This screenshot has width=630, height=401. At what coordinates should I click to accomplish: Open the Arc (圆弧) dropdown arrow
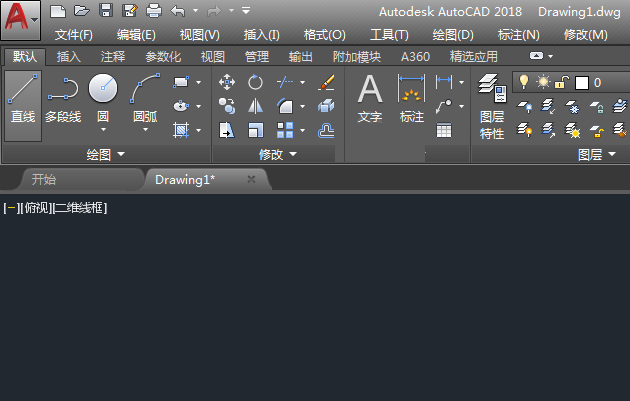[x=145, y=129]
